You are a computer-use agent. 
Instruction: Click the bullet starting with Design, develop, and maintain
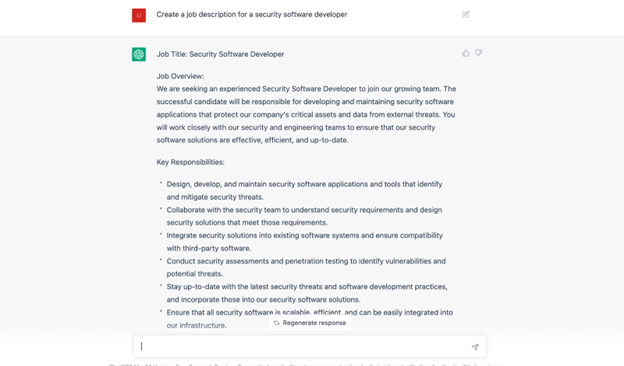click(x=304, y=191)
